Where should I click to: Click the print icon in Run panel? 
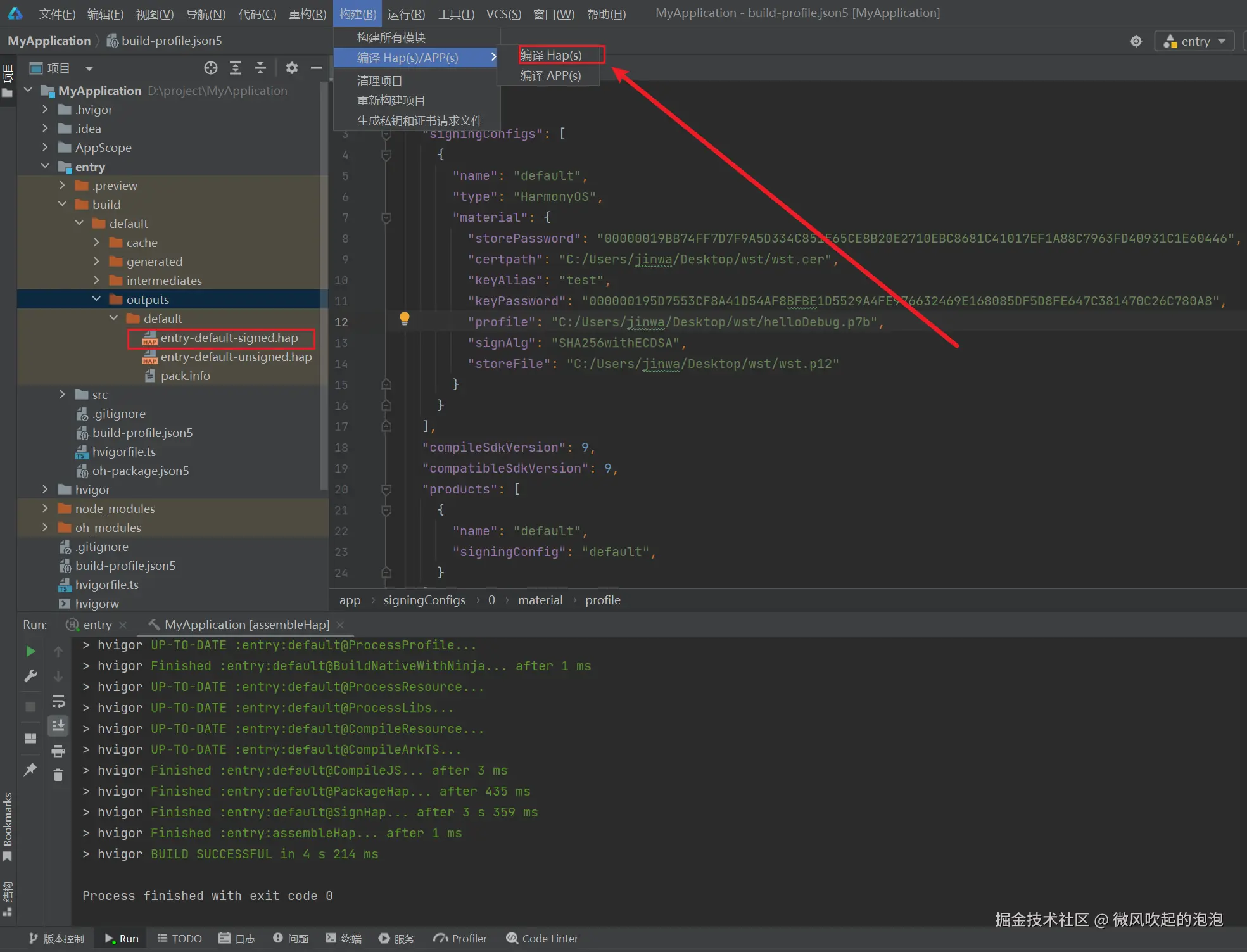click(58, 751)
